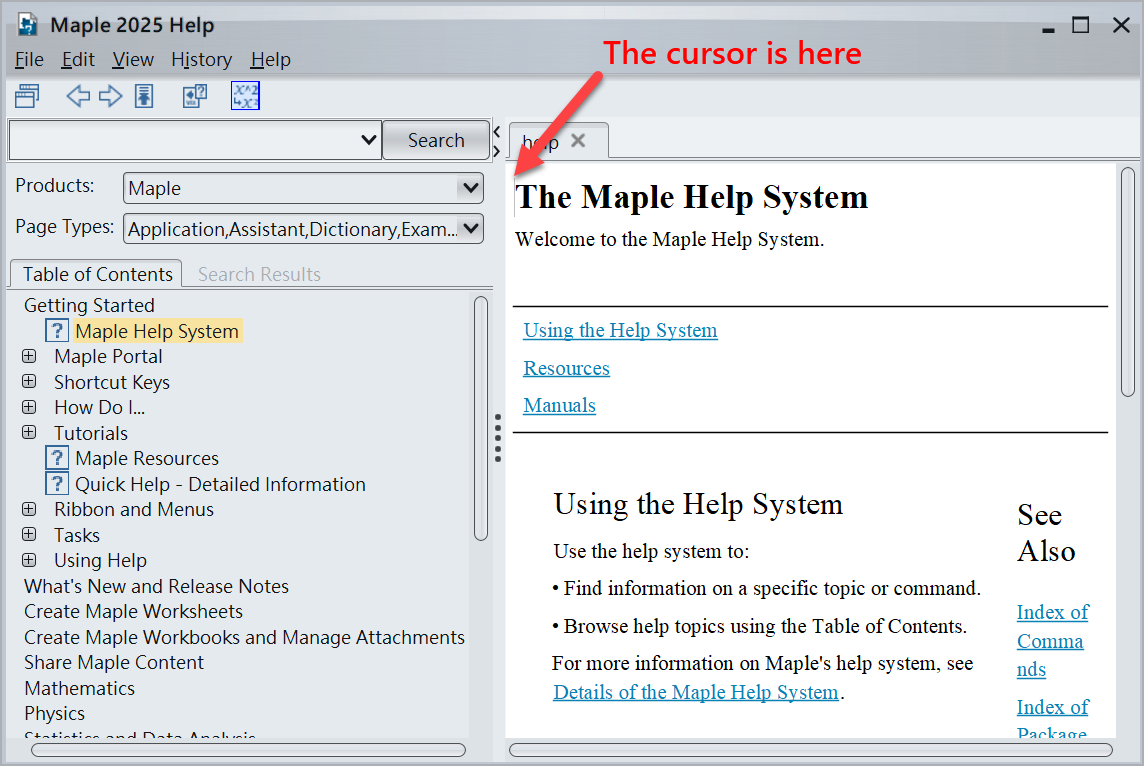1144x766 pixels.
Task: Select the Mathematics tree entry
Action: click(x=79, y=688)
